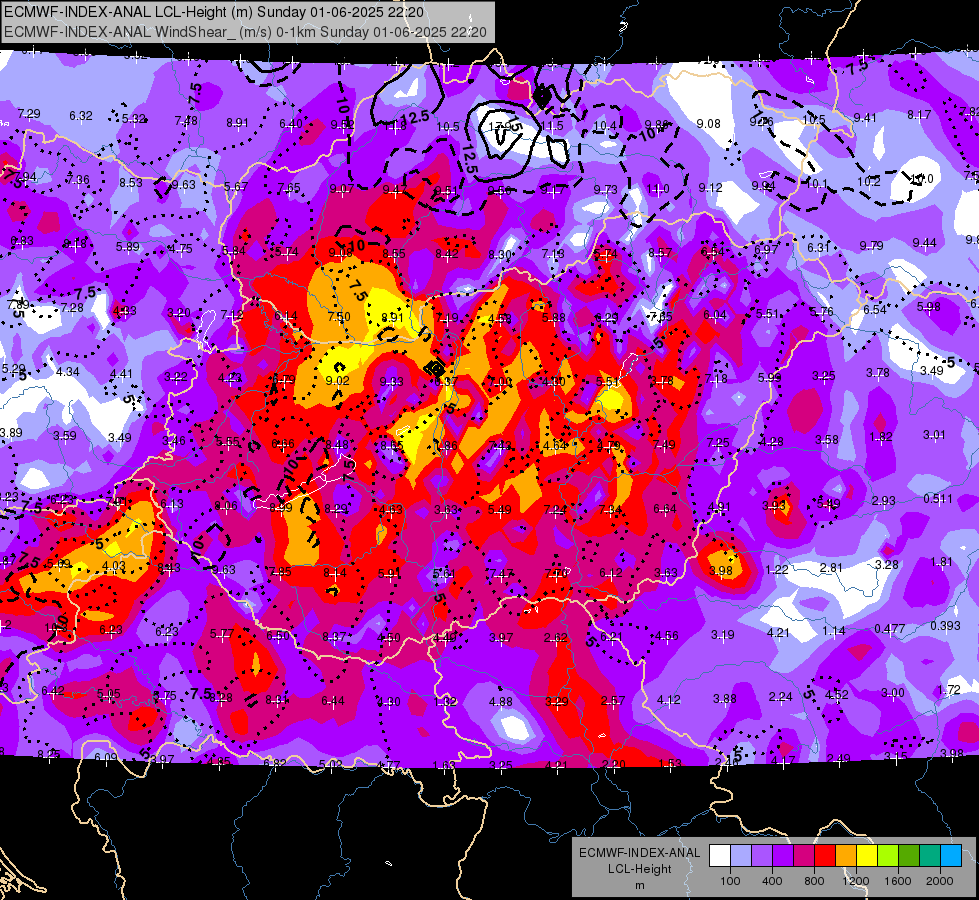Select the LCL-Height (m) title line
The image size is (979, 900).
214,12
